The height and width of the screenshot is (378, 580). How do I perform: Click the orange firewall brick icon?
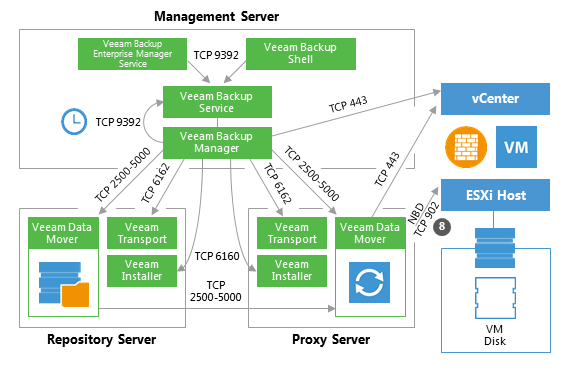click(466, 147)
